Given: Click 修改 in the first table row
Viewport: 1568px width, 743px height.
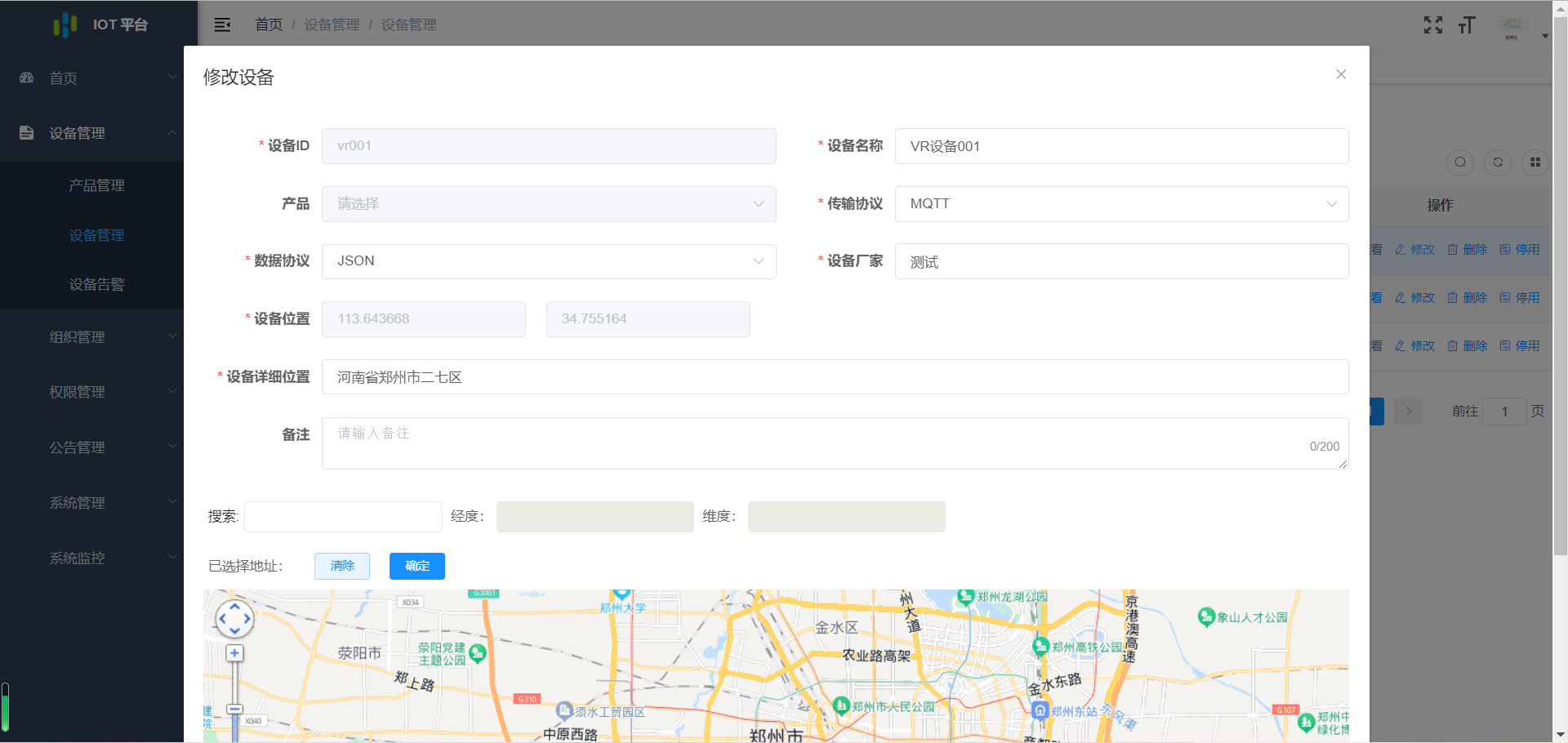Looking at the screenshot, I should (x=1415, y=250).
